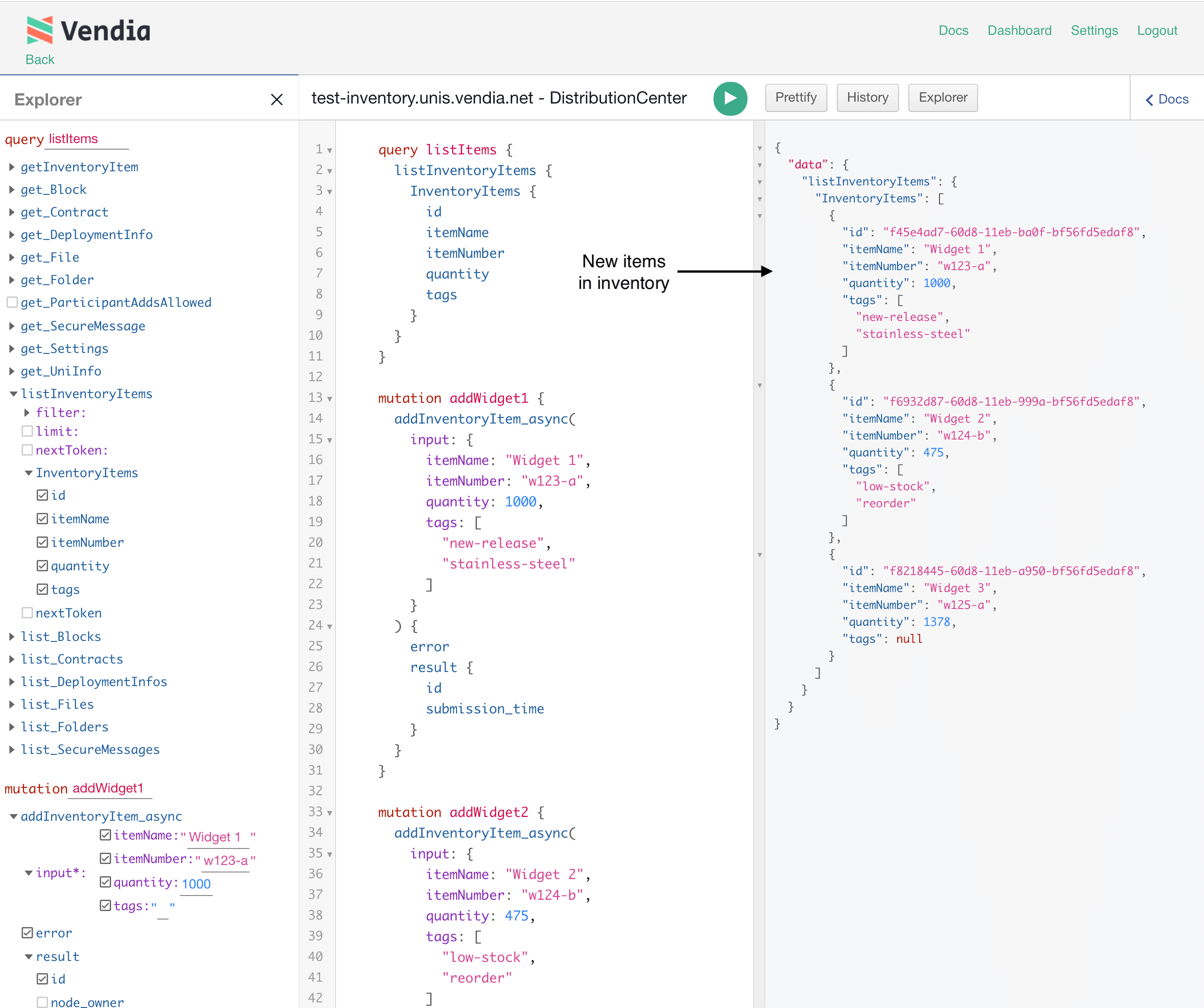Click the Vendia logo
The image size is (1204, 1008).
88,30
